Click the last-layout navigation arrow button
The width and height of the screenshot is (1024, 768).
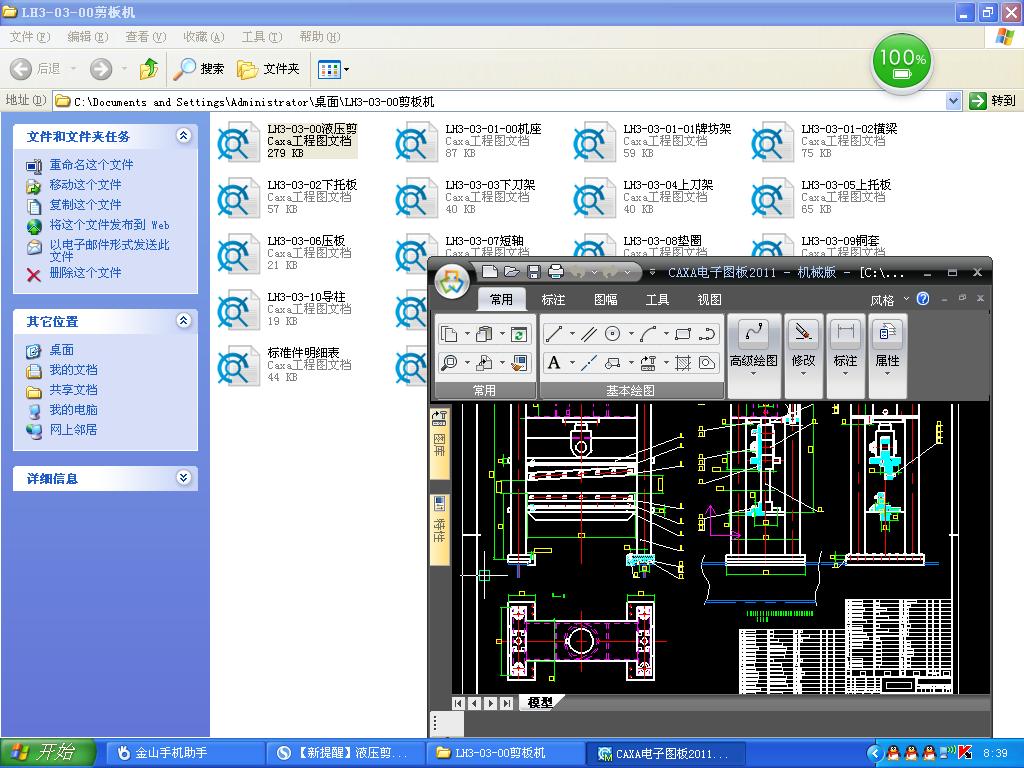click(x=506, y=703)
